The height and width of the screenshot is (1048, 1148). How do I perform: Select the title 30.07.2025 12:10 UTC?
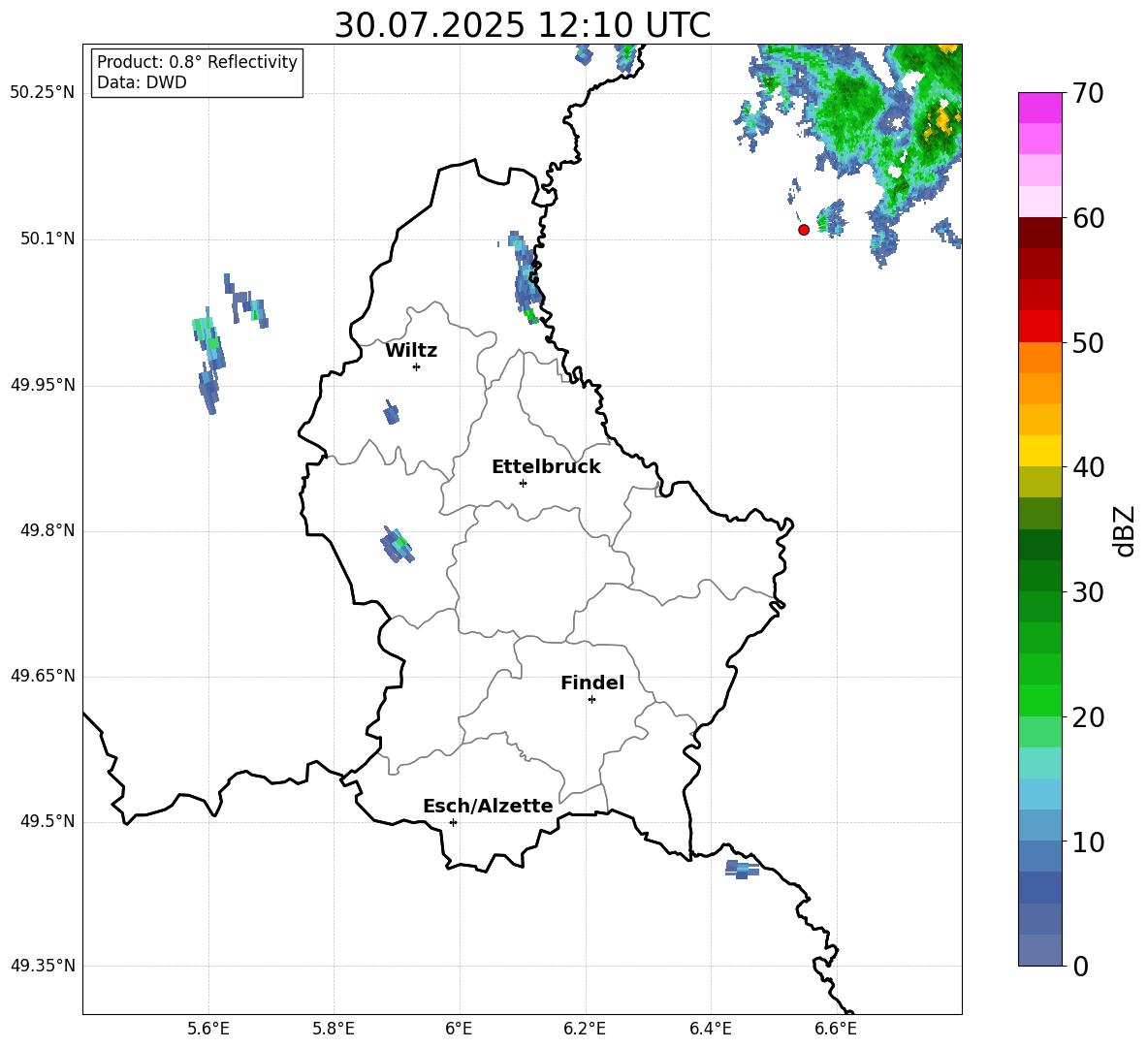(x=522, y=25)
